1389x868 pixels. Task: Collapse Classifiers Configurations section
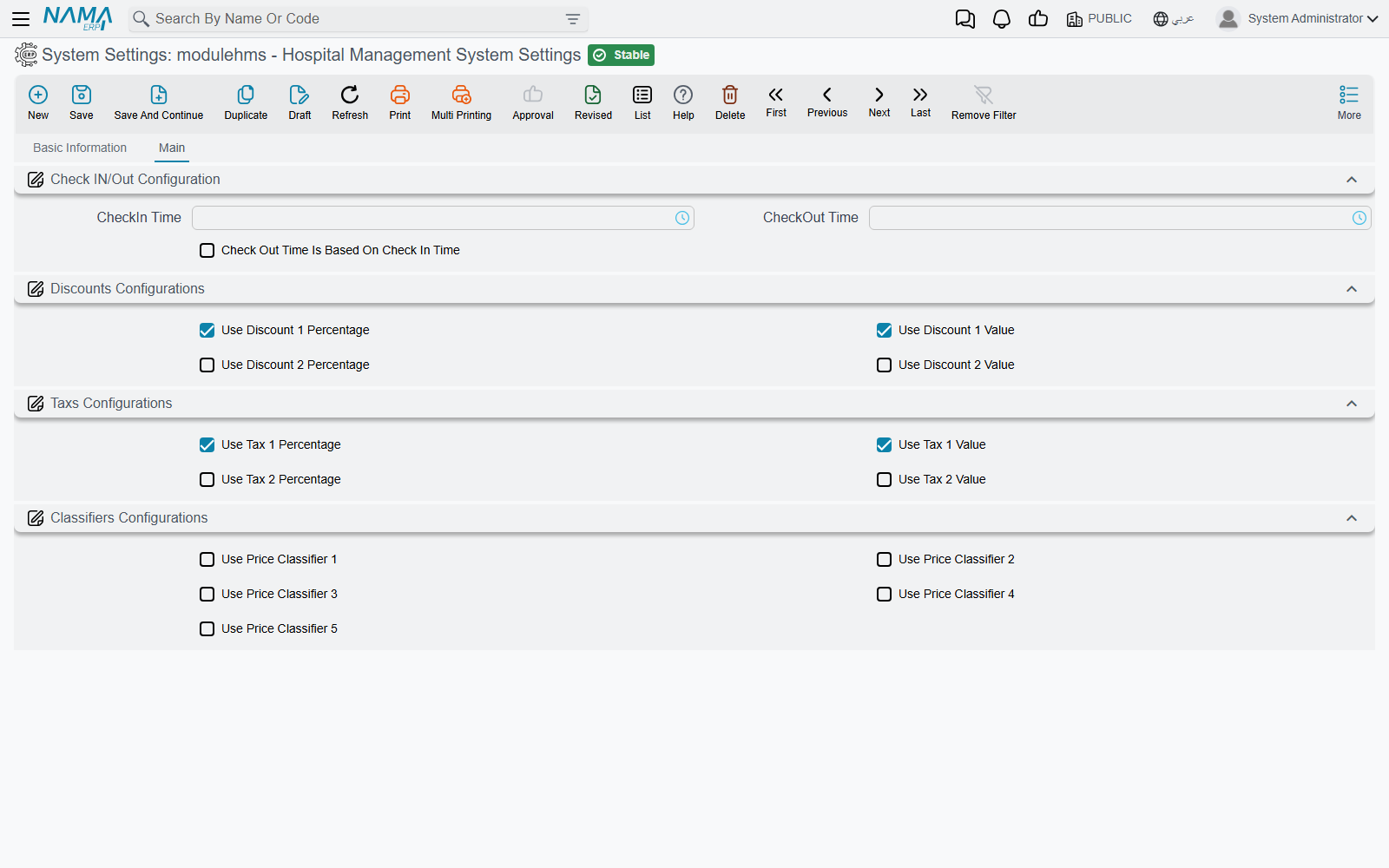[1352, 518]
